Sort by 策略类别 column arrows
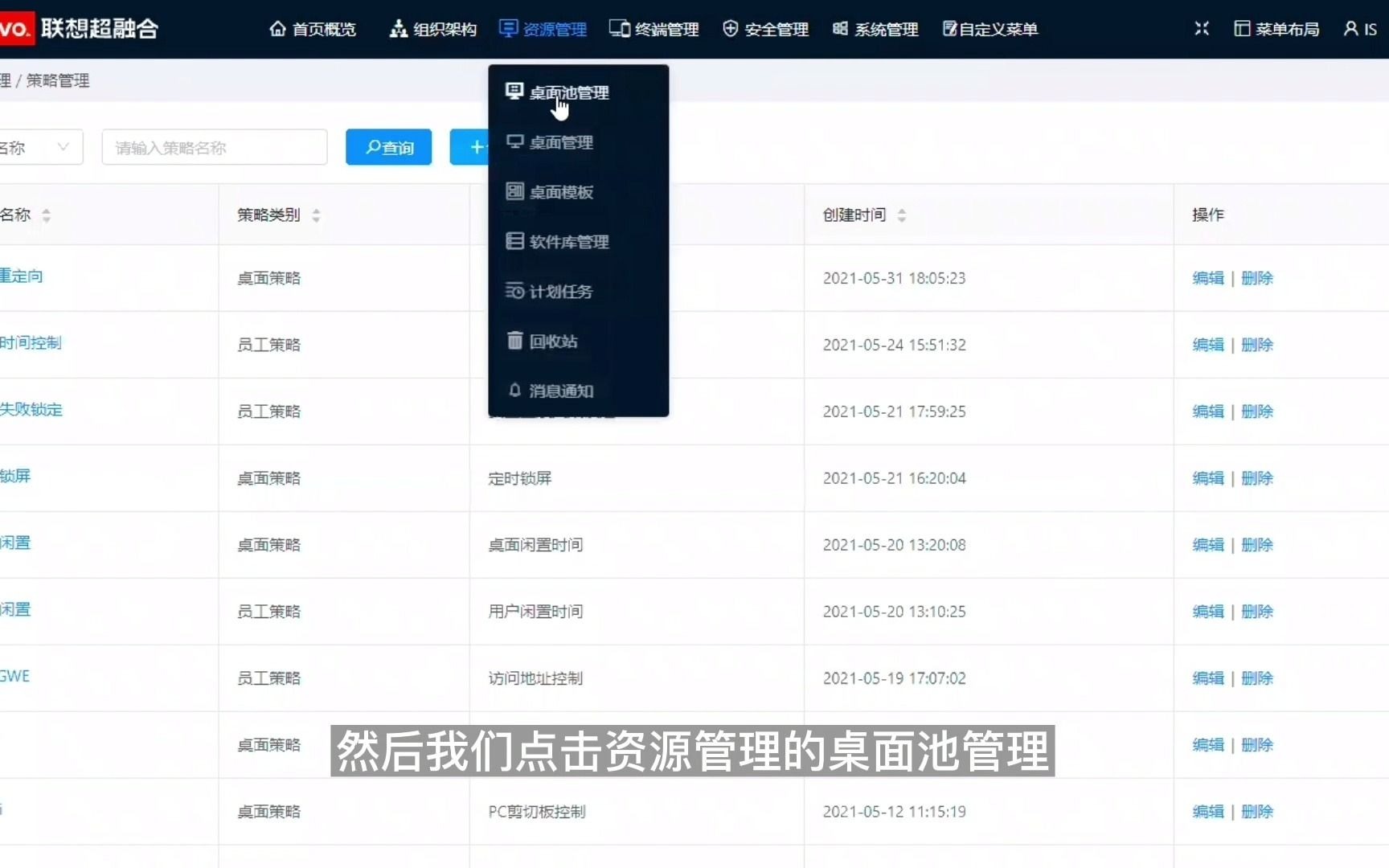Image resolution: width=1389 pixels, height=868 pixels. (316, 215)
